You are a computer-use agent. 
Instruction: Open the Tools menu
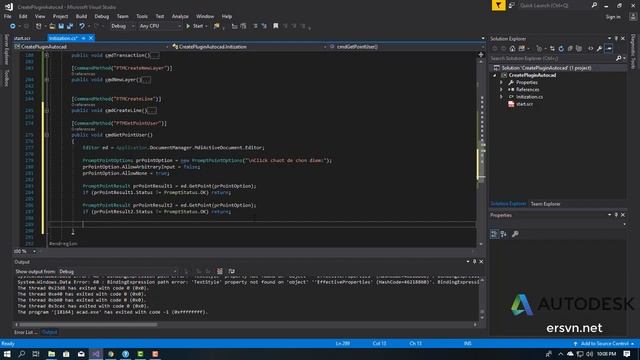click(x=142, y=16)
